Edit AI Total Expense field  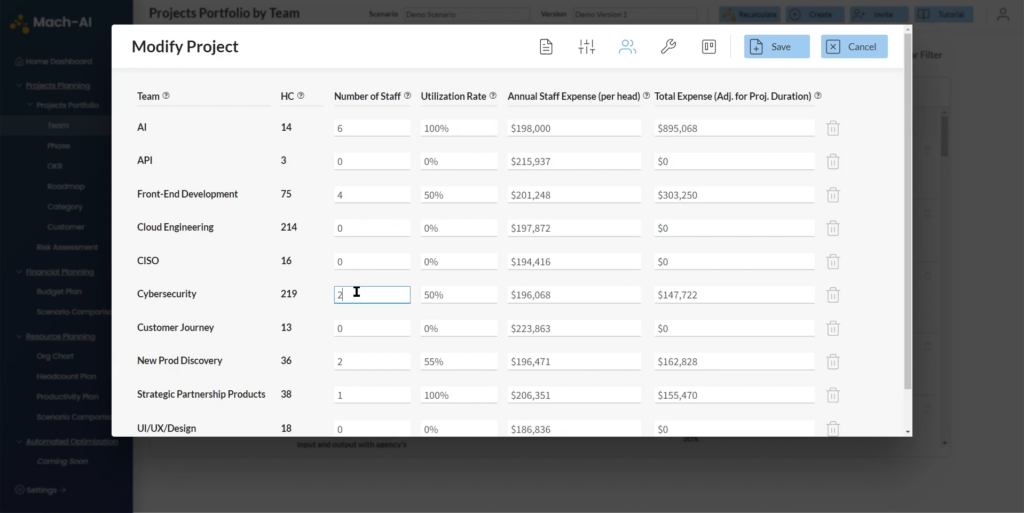pos(734,128)
